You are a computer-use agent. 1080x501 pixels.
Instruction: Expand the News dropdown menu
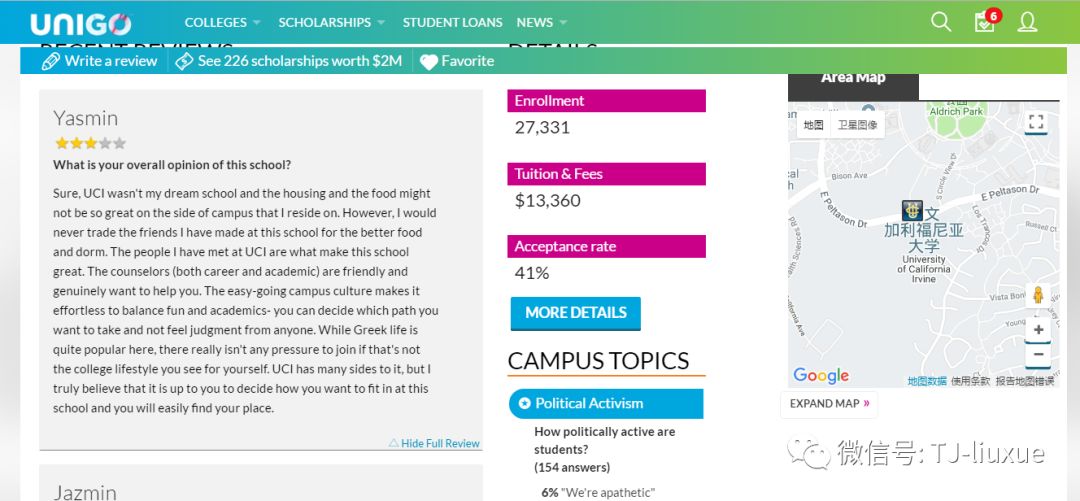click(x=541, y=23)
